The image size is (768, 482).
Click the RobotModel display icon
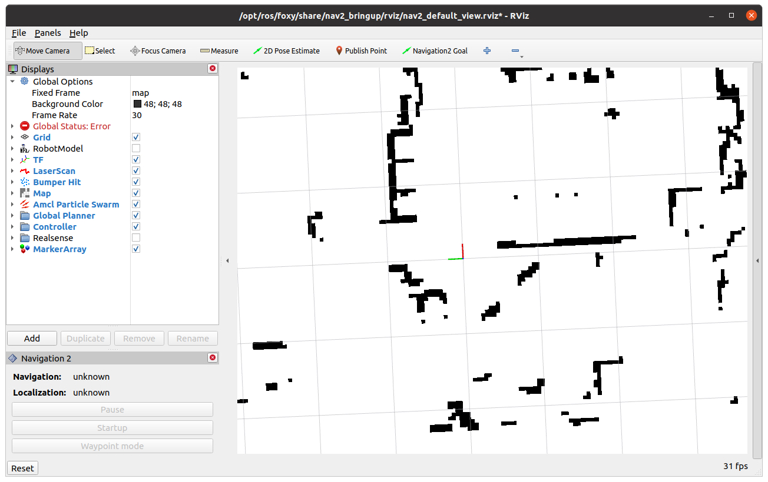[x=24, y=148]
